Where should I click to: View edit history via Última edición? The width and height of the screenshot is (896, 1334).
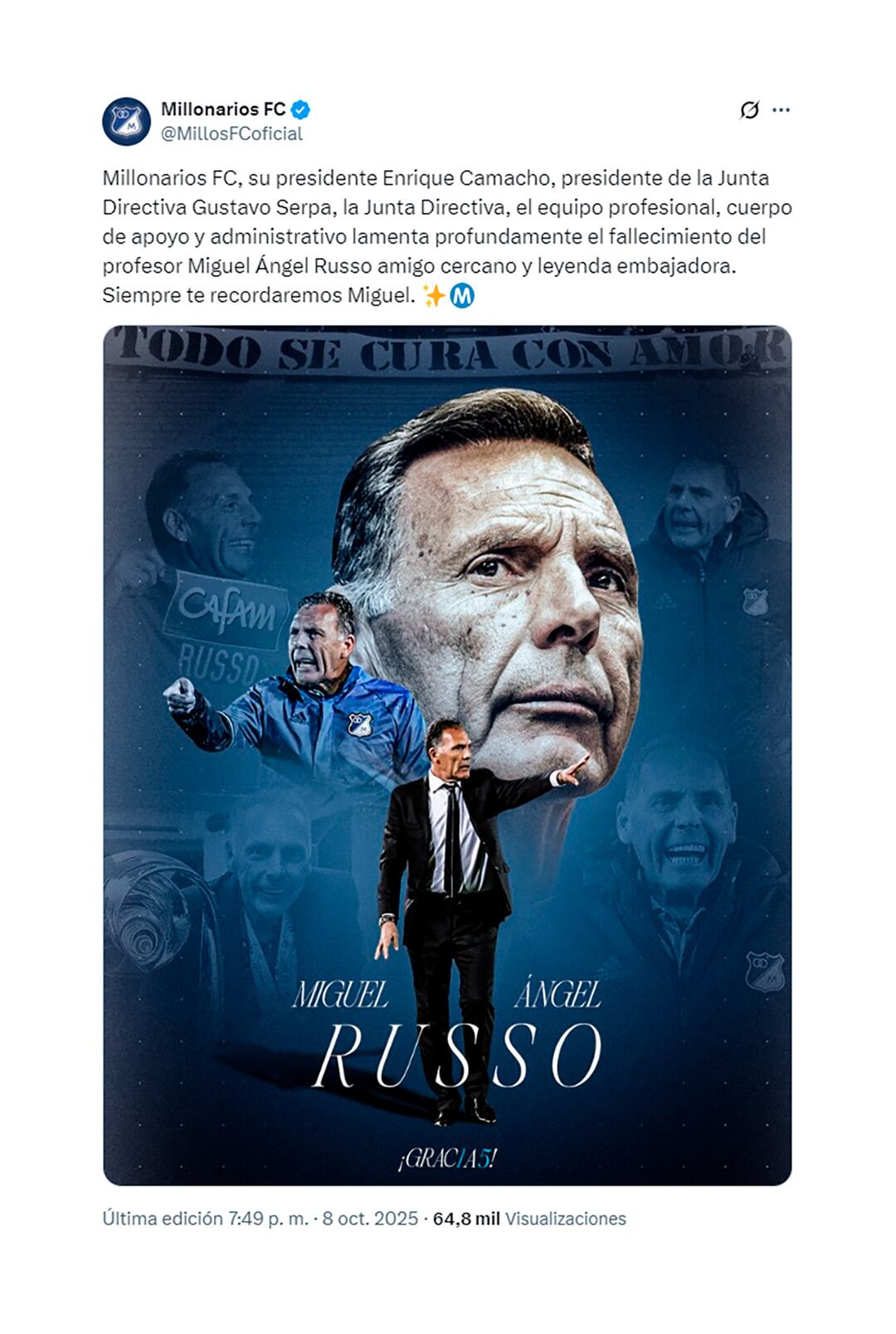point(163,1218)
